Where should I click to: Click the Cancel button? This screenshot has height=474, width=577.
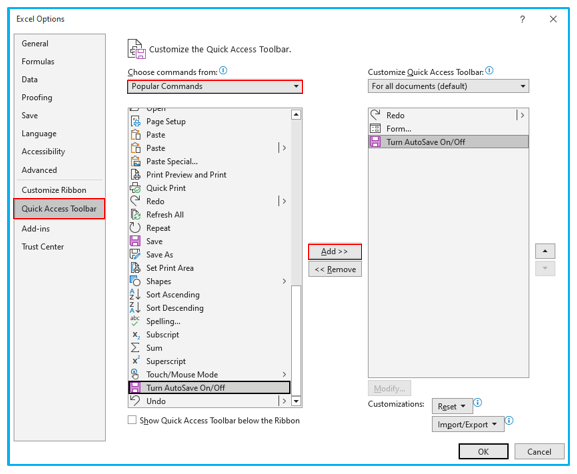click(x=539, y=452)
